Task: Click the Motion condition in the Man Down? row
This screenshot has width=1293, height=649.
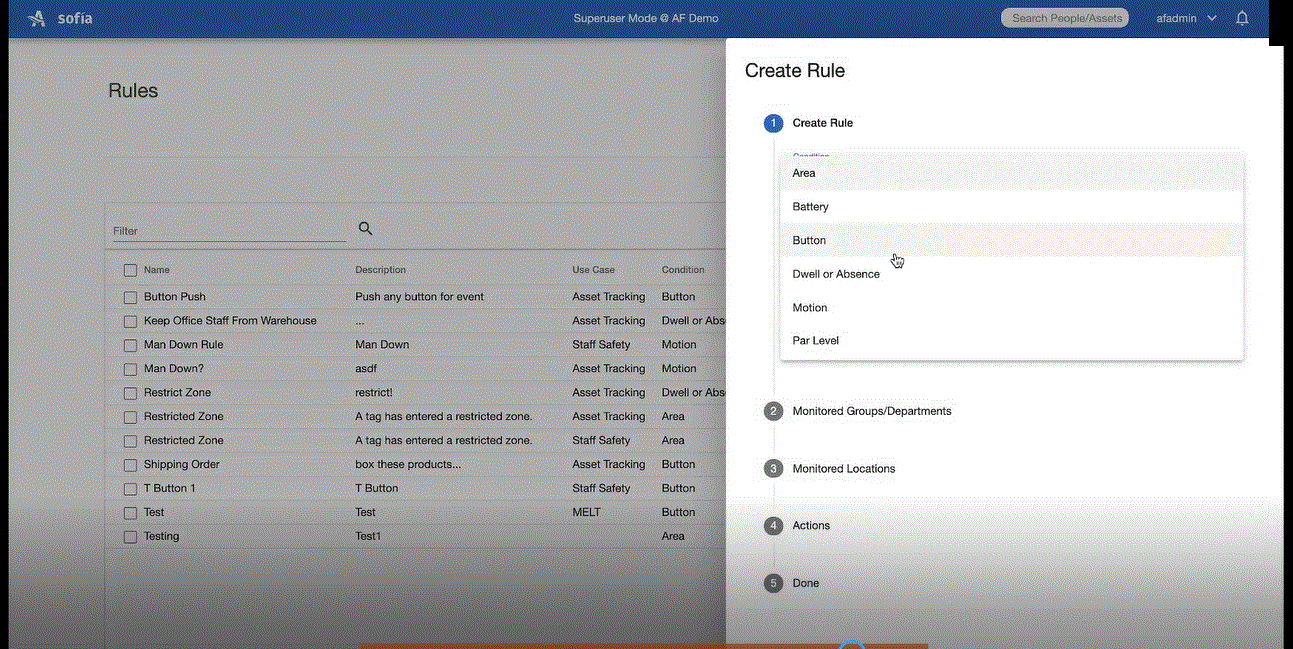Action: click(679, 369)
